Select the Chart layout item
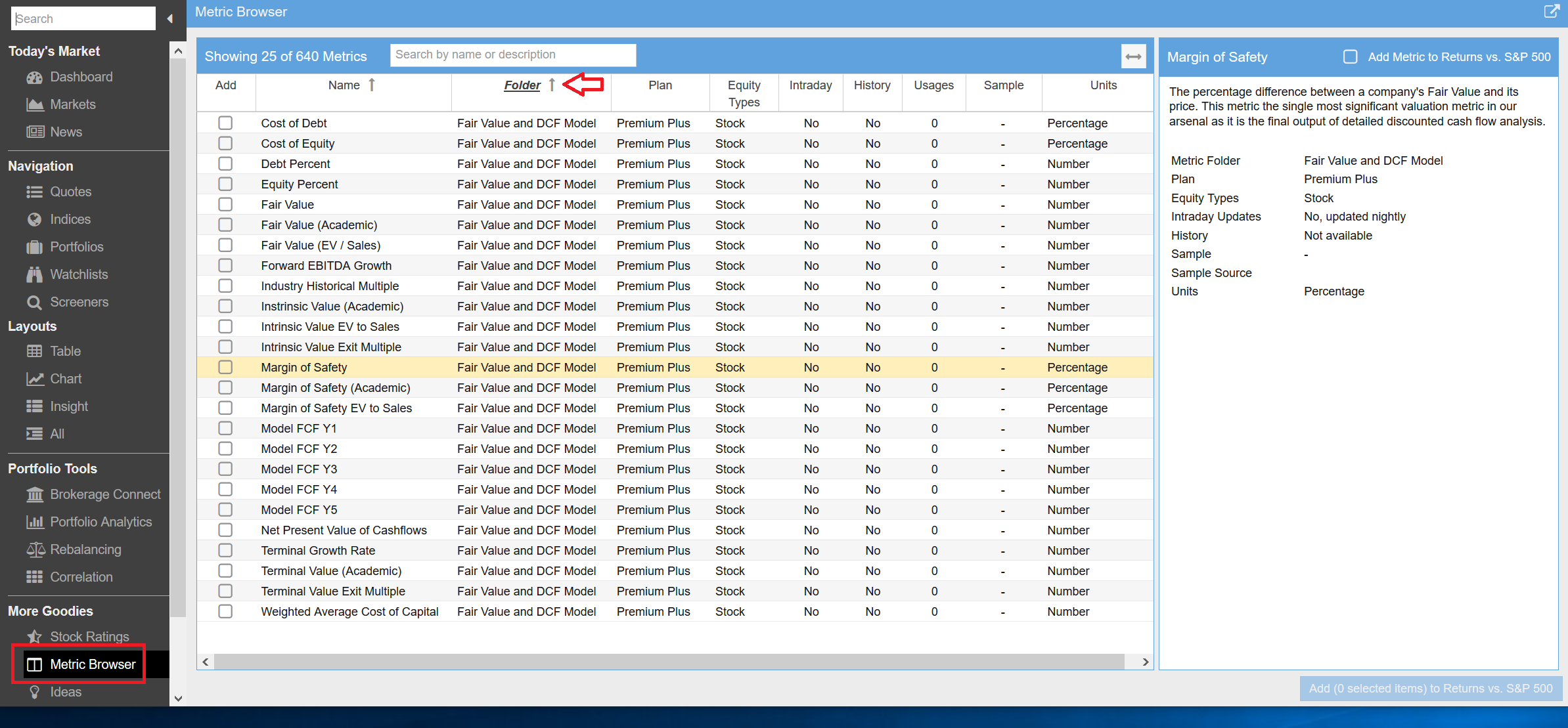The image size is (1568, 728). coord(66,379)
